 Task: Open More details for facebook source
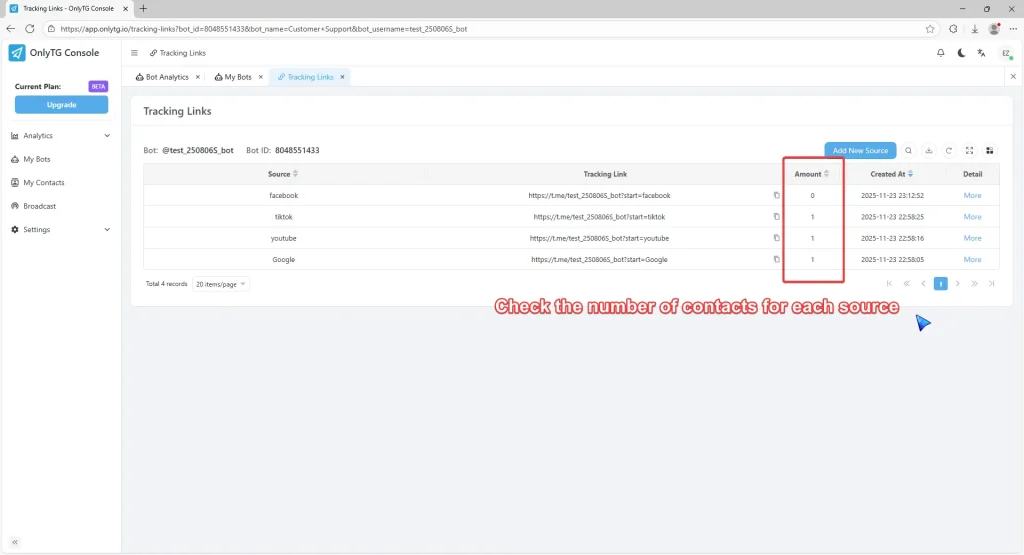click(972, 195)
